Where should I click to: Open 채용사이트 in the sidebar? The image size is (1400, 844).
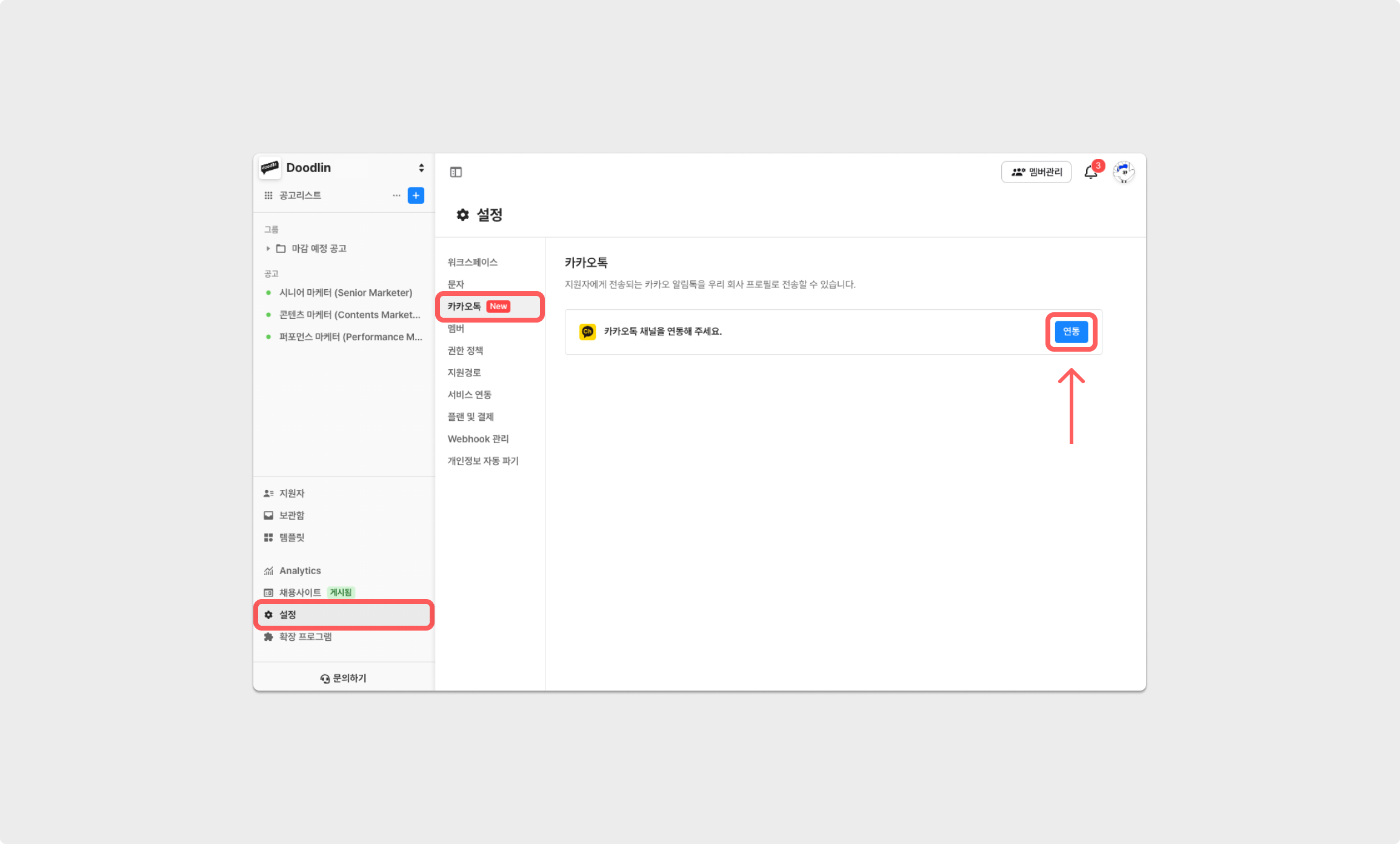[300, 592]
